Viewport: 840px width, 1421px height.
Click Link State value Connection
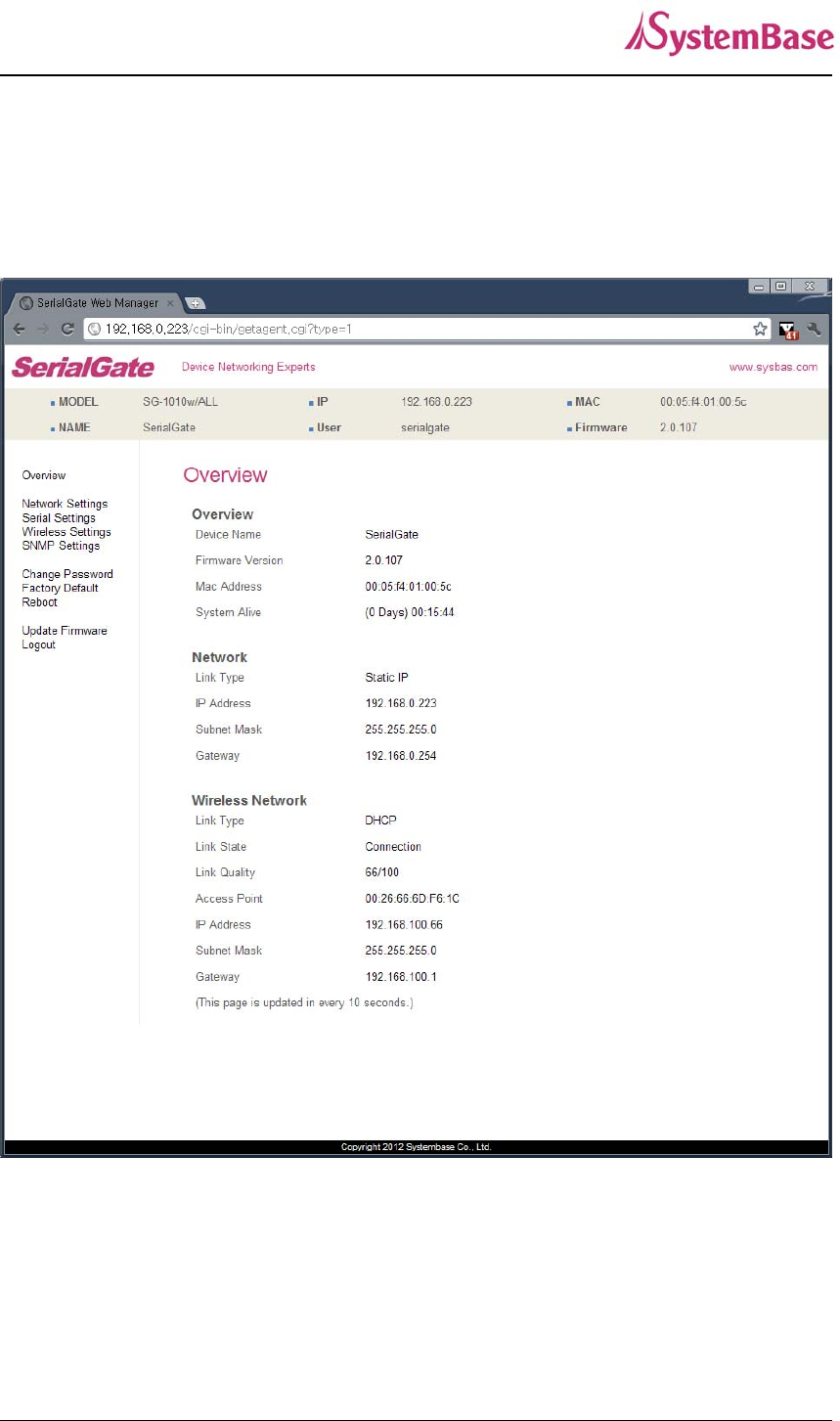(x=393, y=847)
